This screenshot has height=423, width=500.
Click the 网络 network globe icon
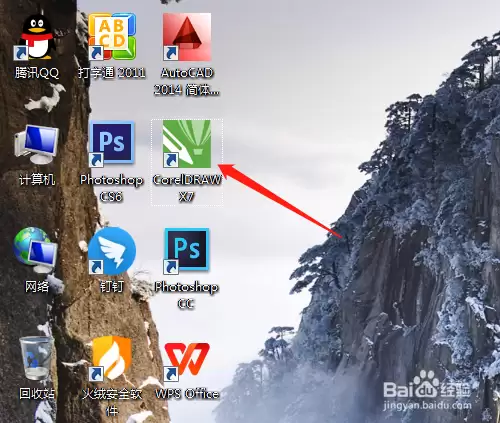[35, 250]
